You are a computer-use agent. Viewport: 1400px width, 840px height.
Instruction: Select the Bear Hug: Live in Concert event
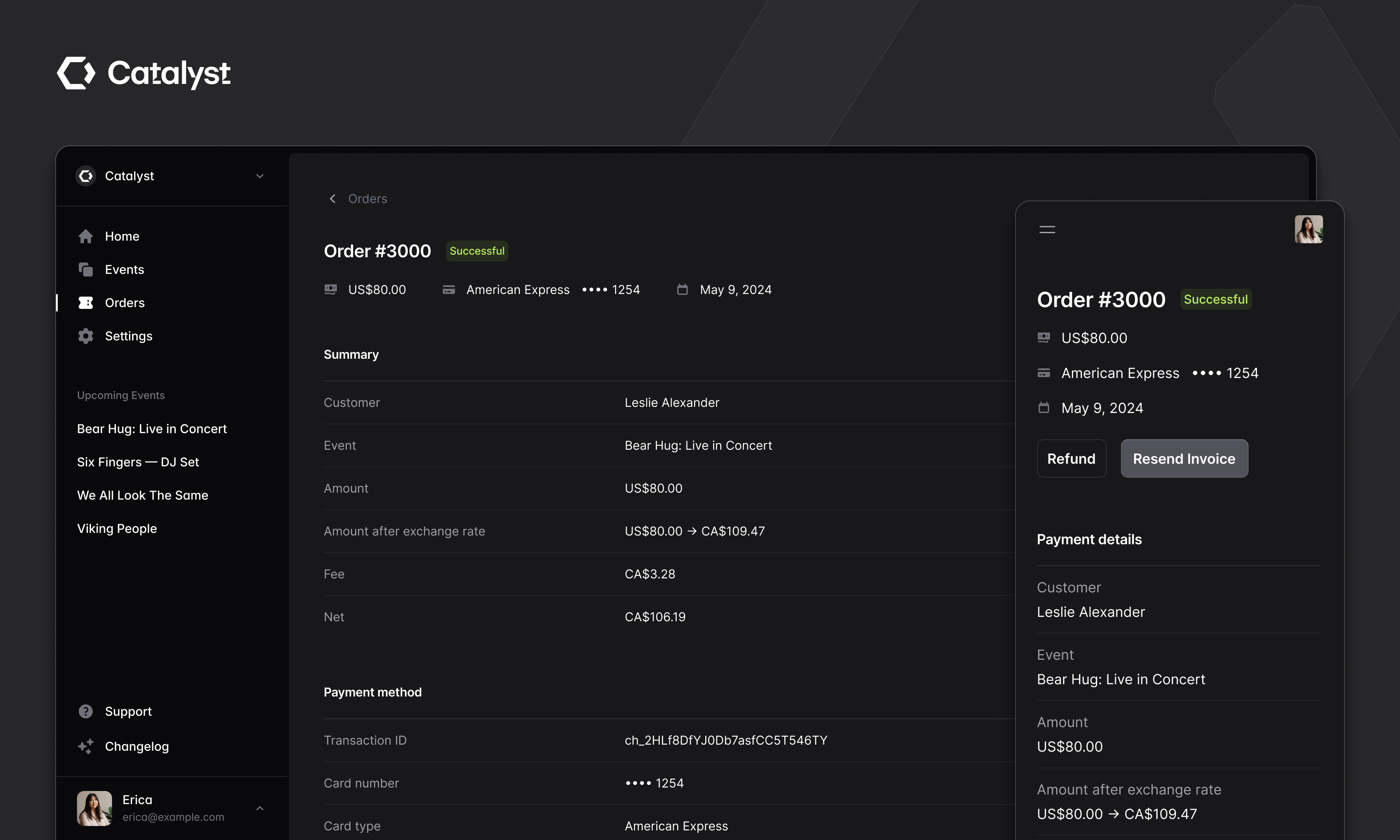coord(152,428)
